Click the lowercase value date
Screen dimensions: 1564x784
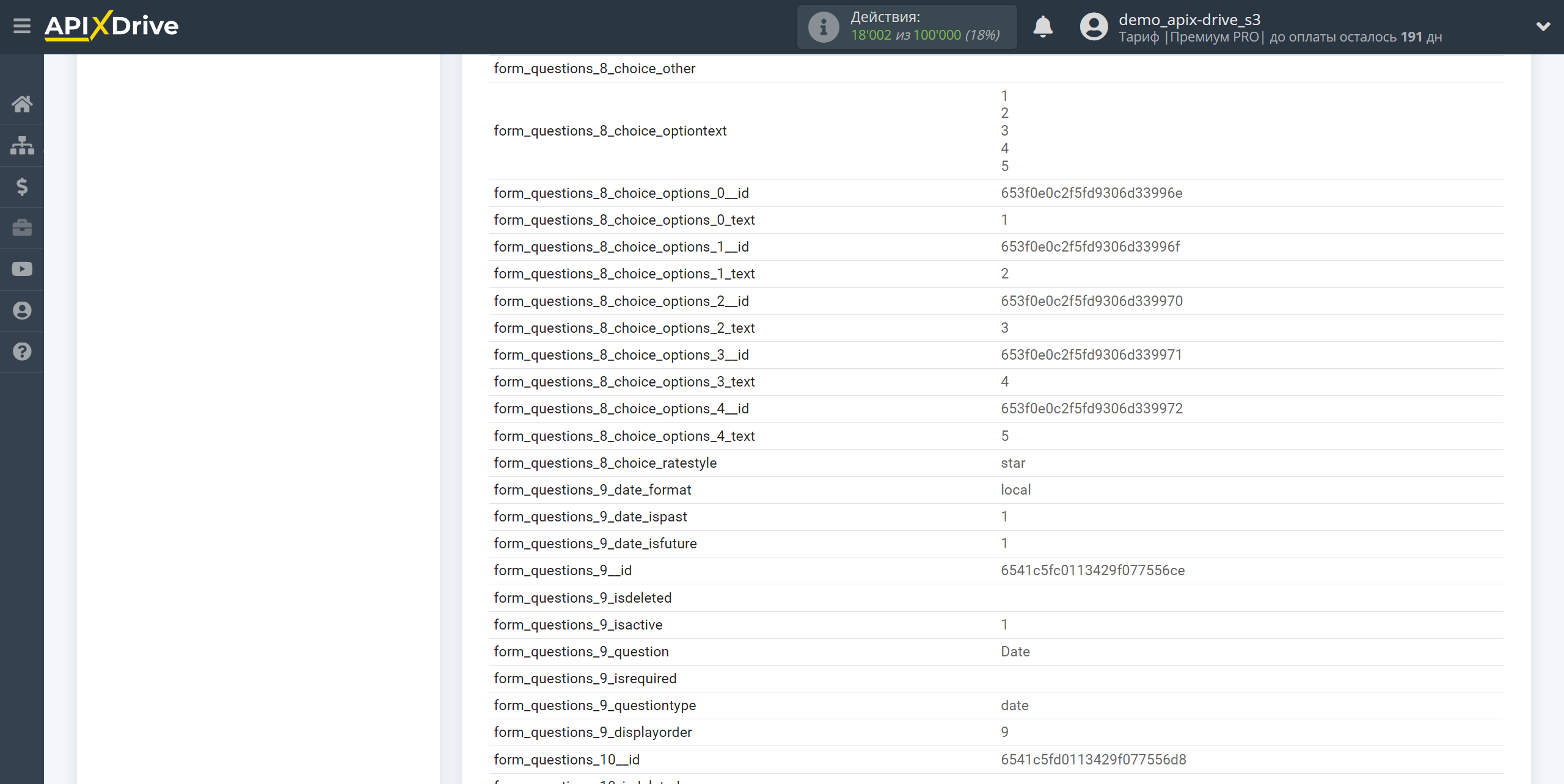[1014, 706]
